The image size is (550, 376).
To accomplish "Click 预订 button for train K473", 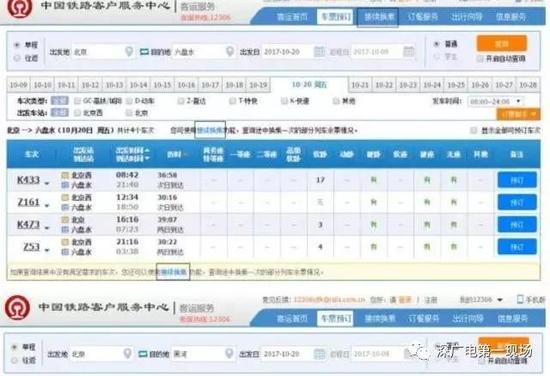I will 517,224.
